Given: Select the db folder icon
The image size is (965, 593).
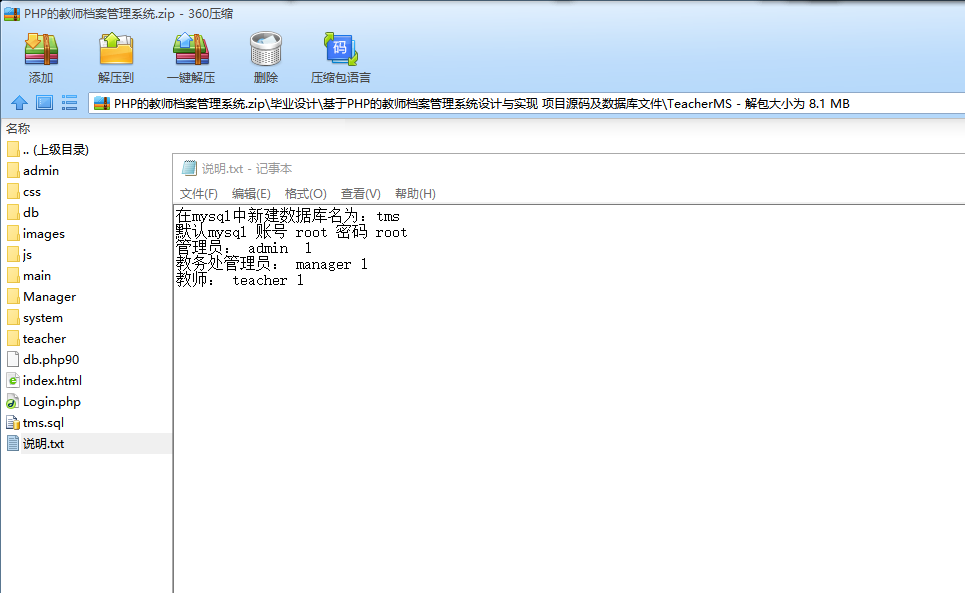Looking at the screenshot, I should (x=13, y=212).
